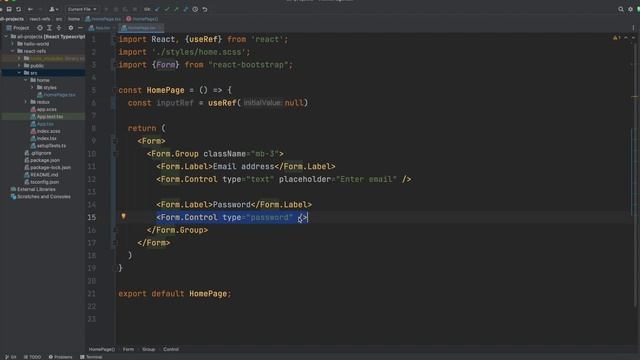The height and width of the screenshot is (360, 640).
Task: Click the fold toggle beside line 9
Action: coord(115,141)
